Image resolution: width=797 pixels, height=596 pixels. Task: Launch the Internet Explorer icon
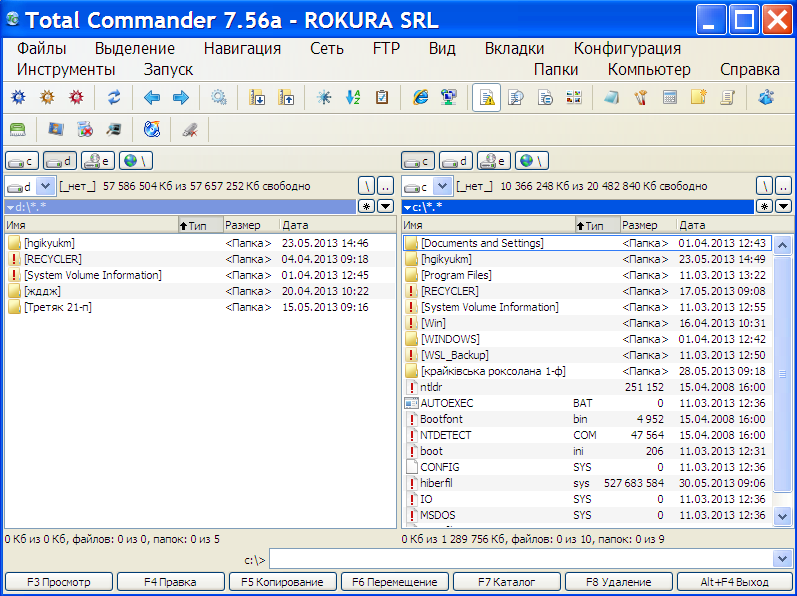(420, 97)
